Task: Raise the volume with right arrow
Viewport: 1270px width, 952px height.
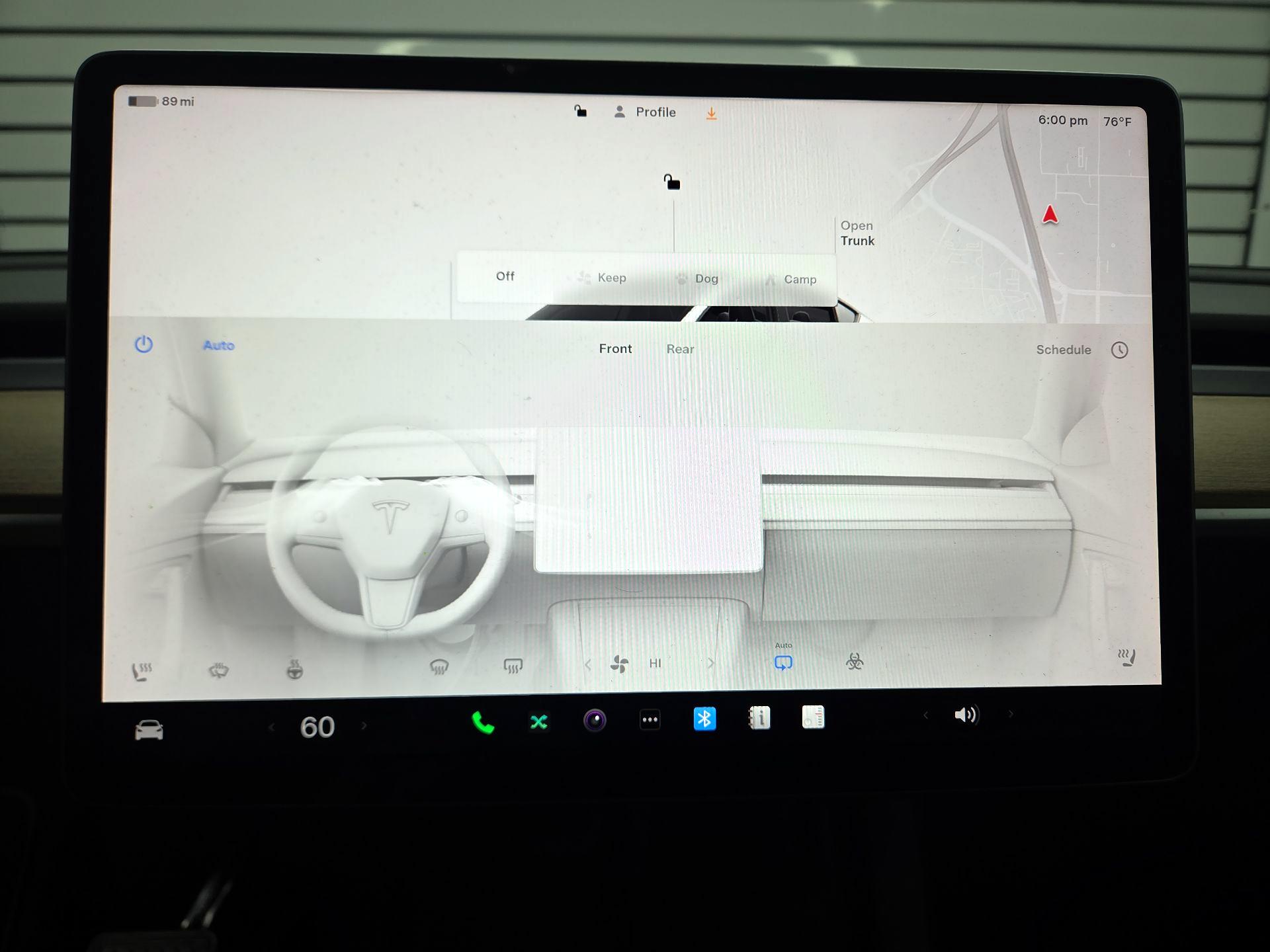Action: pos(1011,714)
